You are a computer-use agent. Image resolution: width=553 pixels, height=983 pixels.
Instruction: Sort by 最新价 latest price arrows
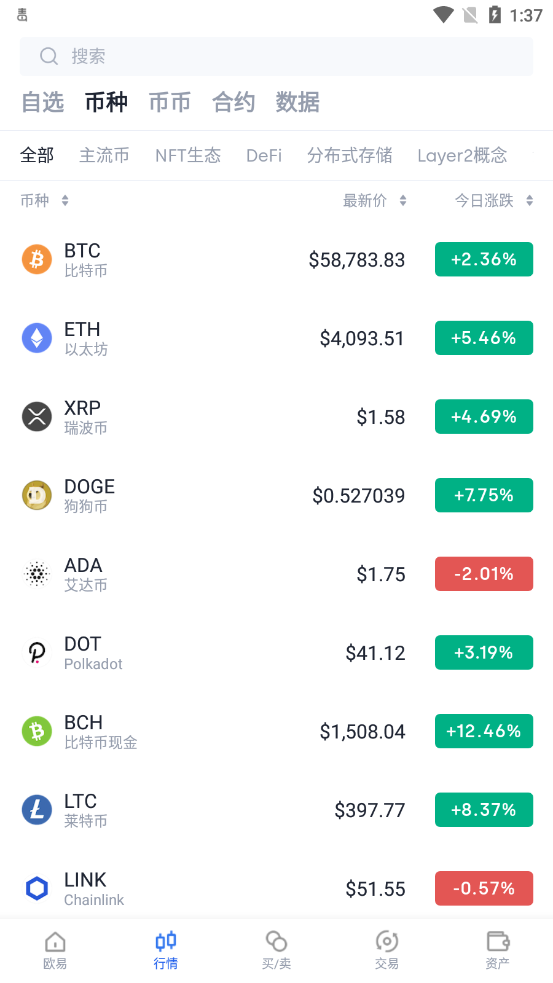click(x=403, y=201)
